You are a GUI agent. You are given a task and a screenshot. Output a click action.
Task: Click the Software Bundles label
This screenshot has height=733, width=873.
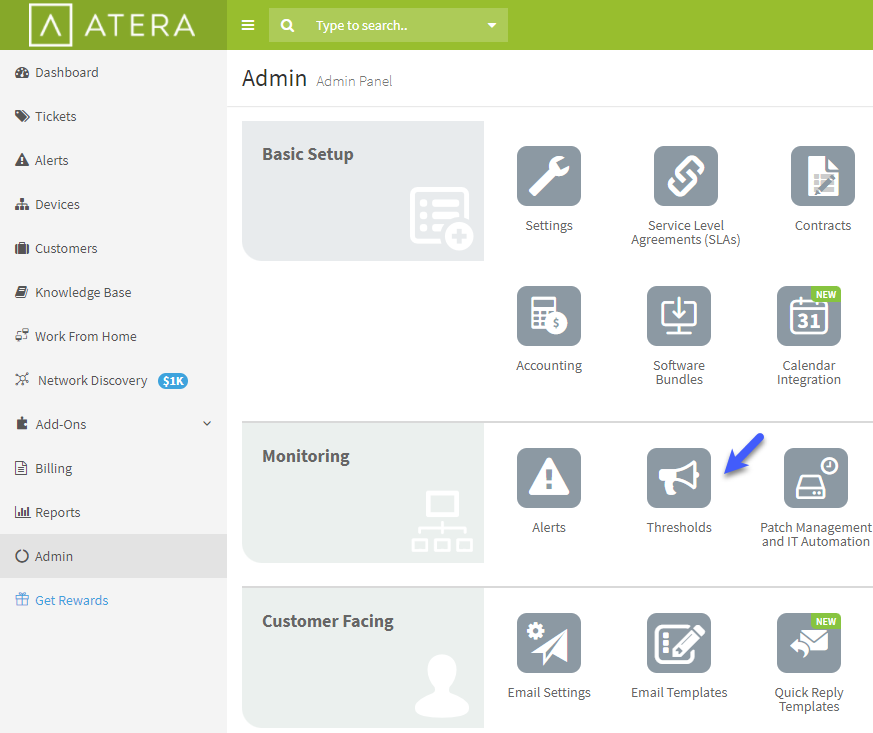point(679,372)
